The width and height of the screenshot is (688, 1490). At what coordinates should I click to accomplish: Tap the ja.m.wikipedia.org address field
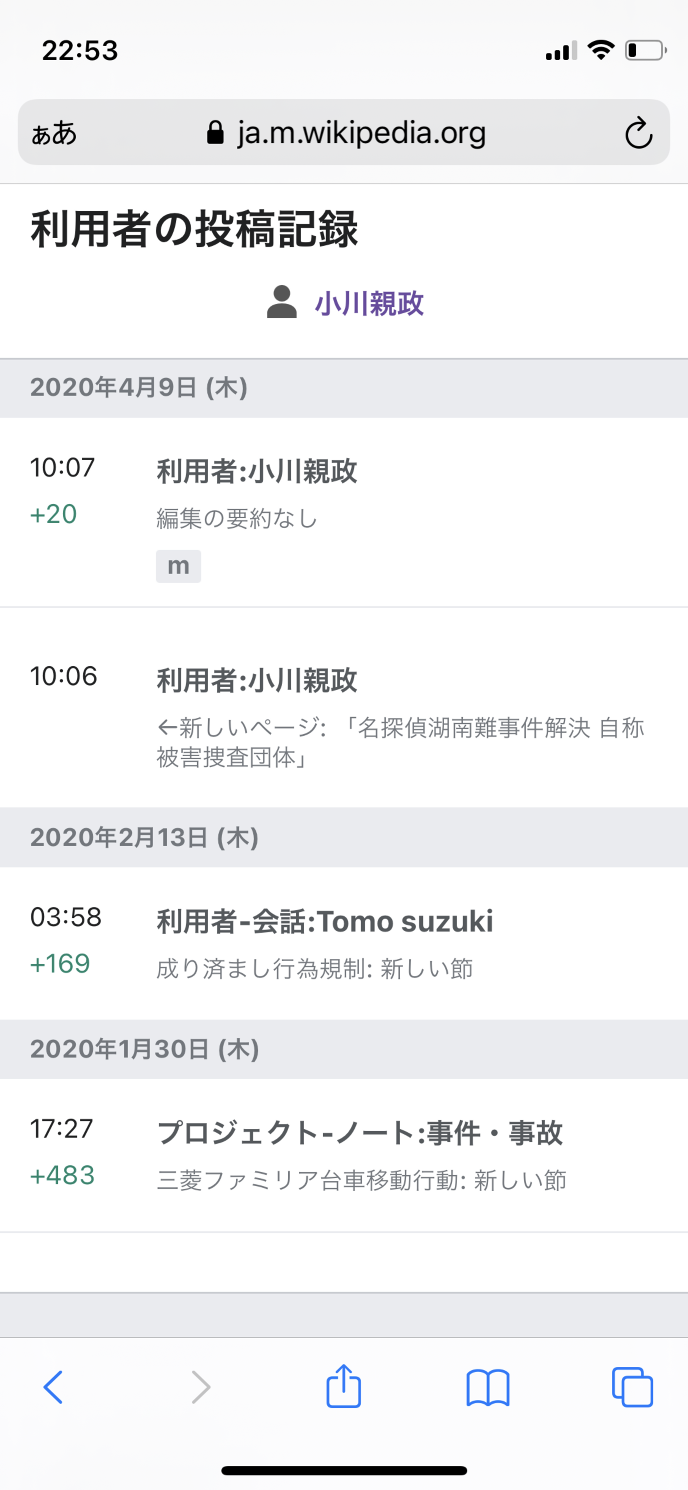(x=361, y=133)
